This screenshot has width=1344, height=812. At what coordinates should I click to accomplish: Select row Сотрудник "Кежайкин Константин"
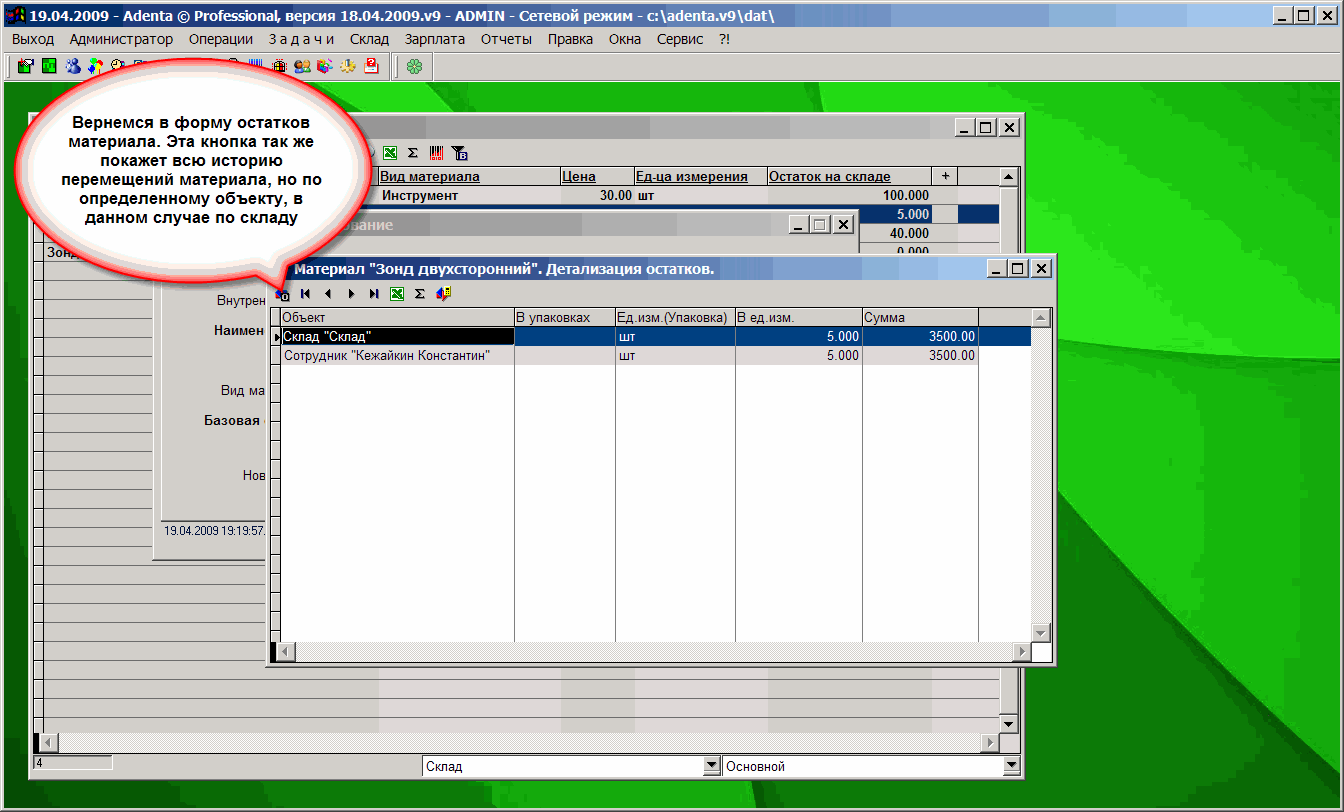[x=397, y=355]
